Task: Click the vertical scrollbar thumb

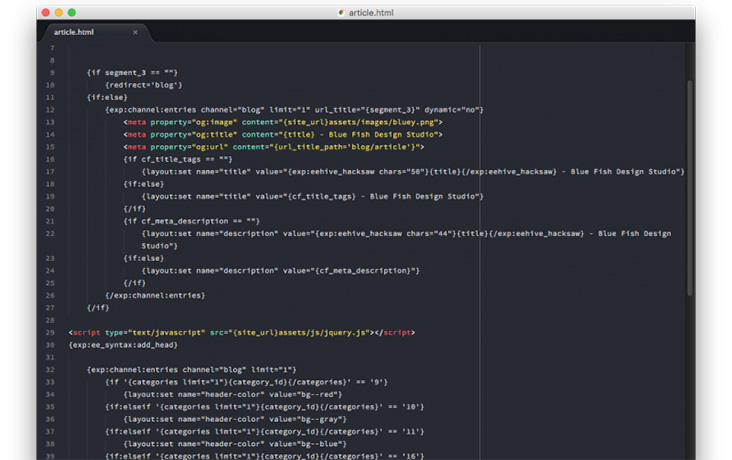Action: [x=690, y=188]
